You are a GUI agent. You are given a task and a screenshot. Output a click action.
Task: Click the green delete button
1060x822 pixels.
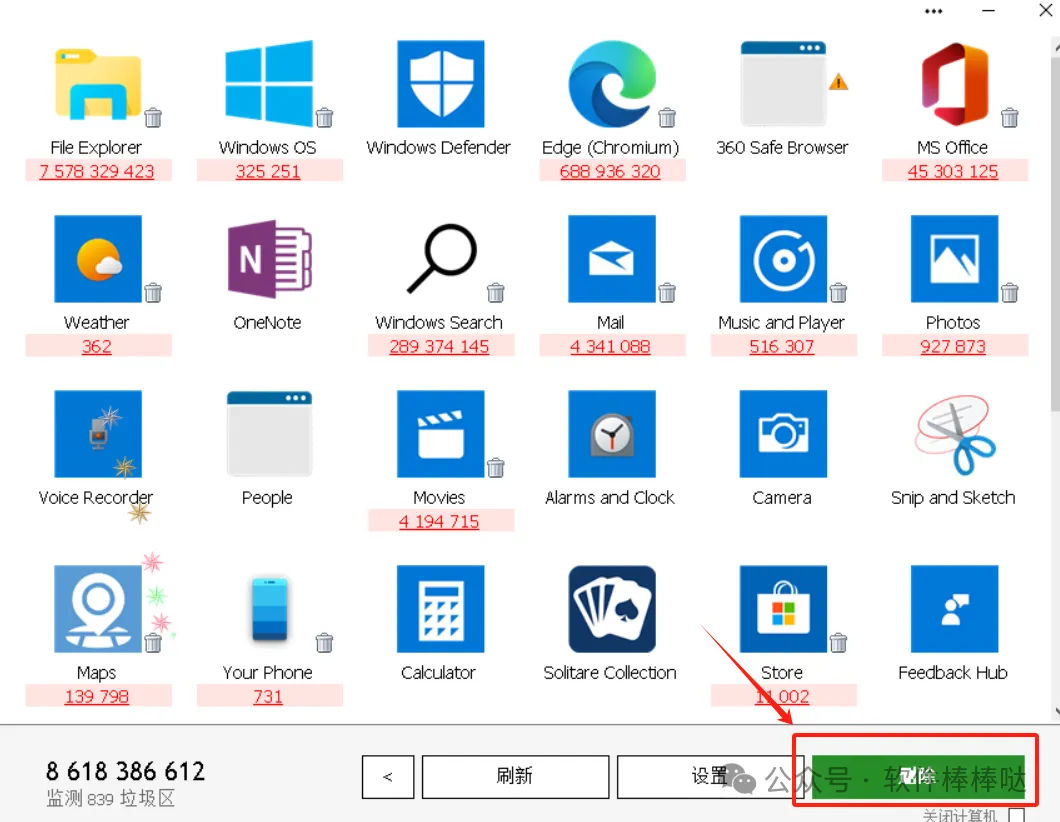tap(918, 777)
